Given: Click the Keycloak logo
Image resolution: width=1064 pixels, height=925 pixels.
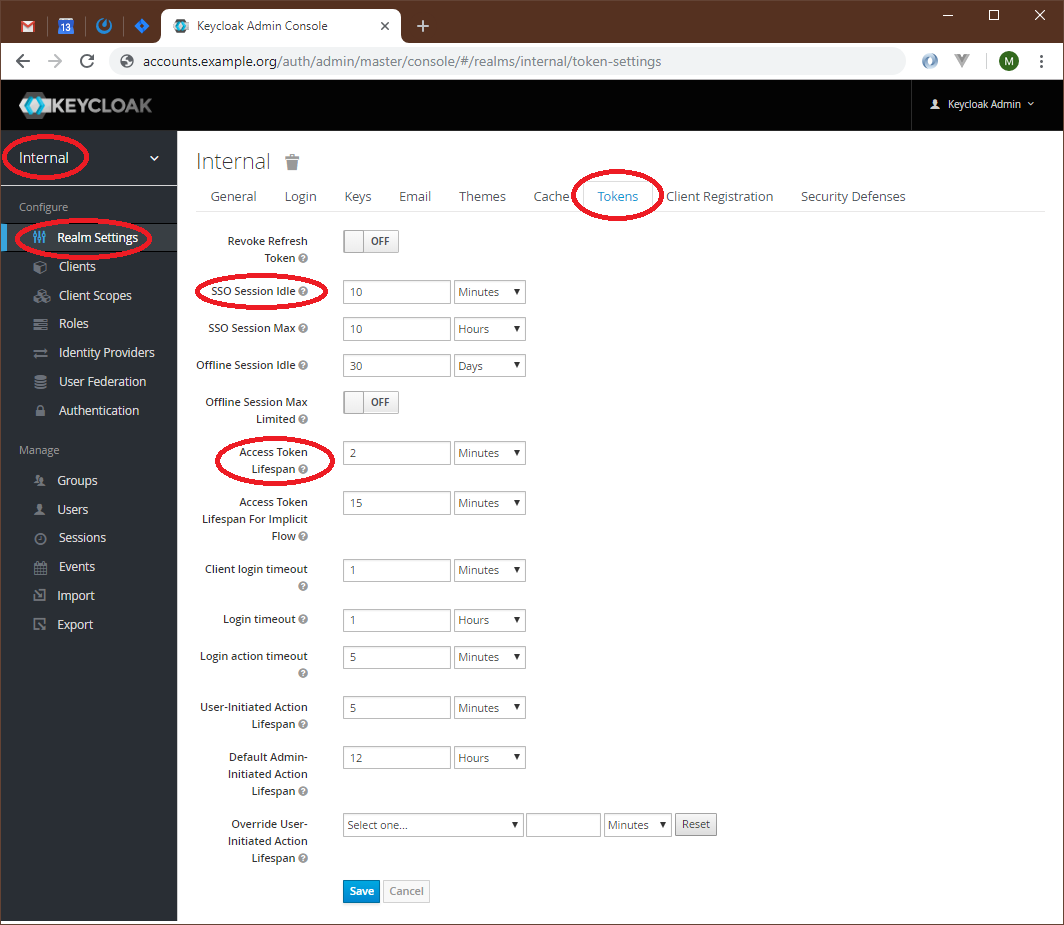Looking at the screenshot, I should 86,105.
